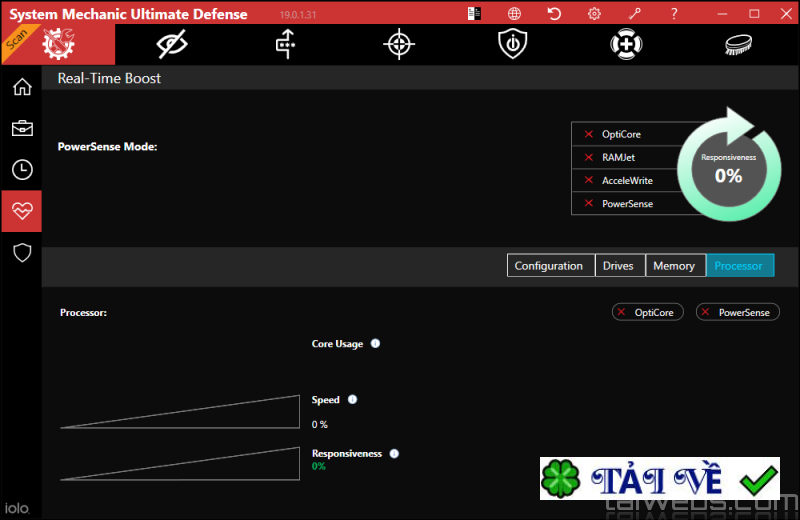Click the Processor: label
The image size is (800, 520).
tap(83, 312)
